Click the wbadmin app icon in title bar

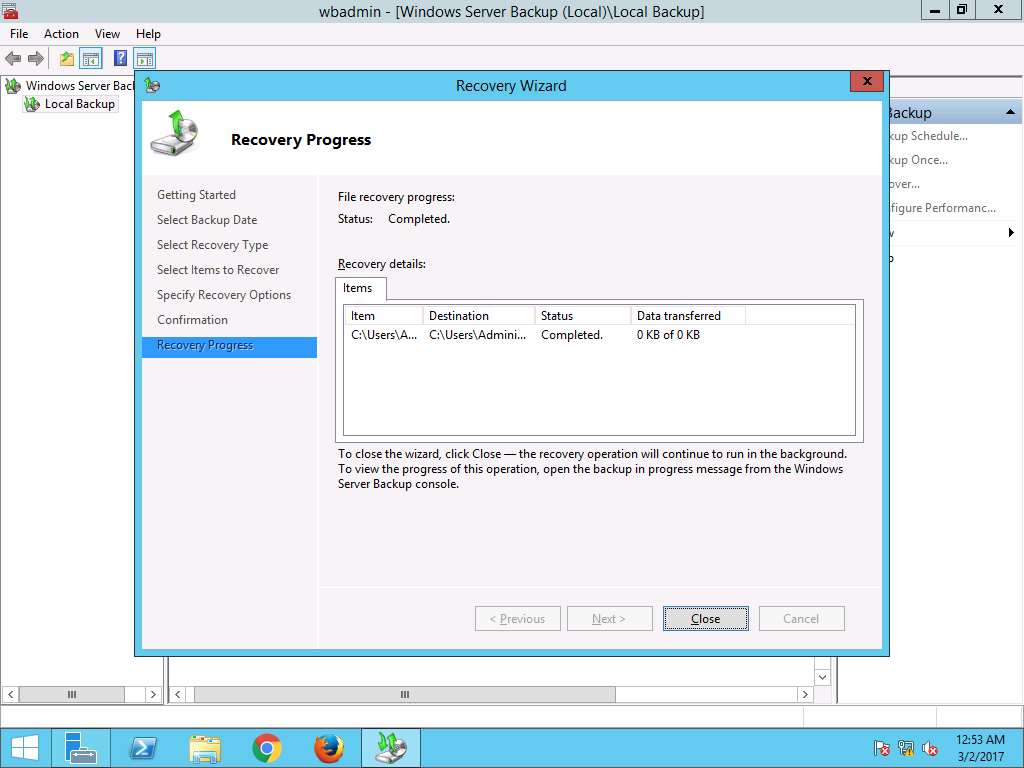tap(10, 11)
